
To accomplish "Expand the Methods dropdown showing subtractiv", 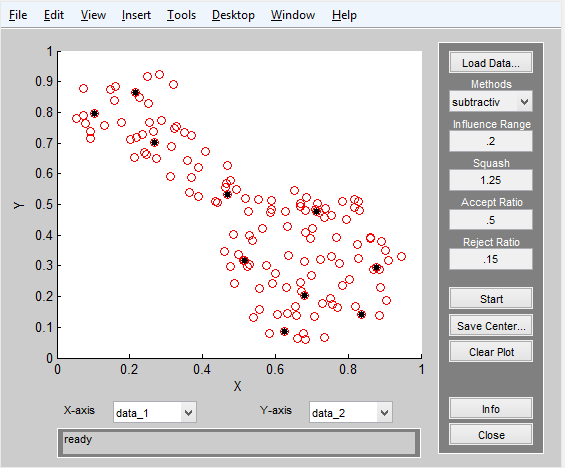I will pyautogui.click(x=491, y=102).
